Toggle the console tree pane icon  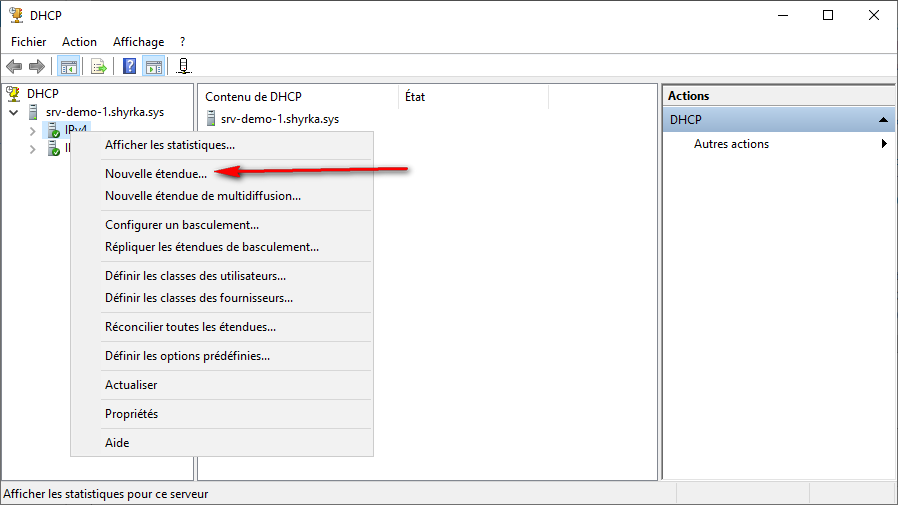click(x=68, y=67)
